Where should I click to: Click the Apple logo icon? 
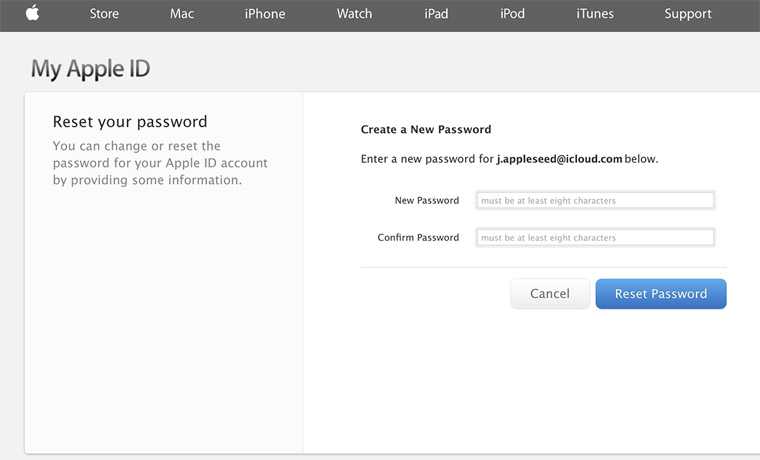pyautogui.click(x=32, y=13)
